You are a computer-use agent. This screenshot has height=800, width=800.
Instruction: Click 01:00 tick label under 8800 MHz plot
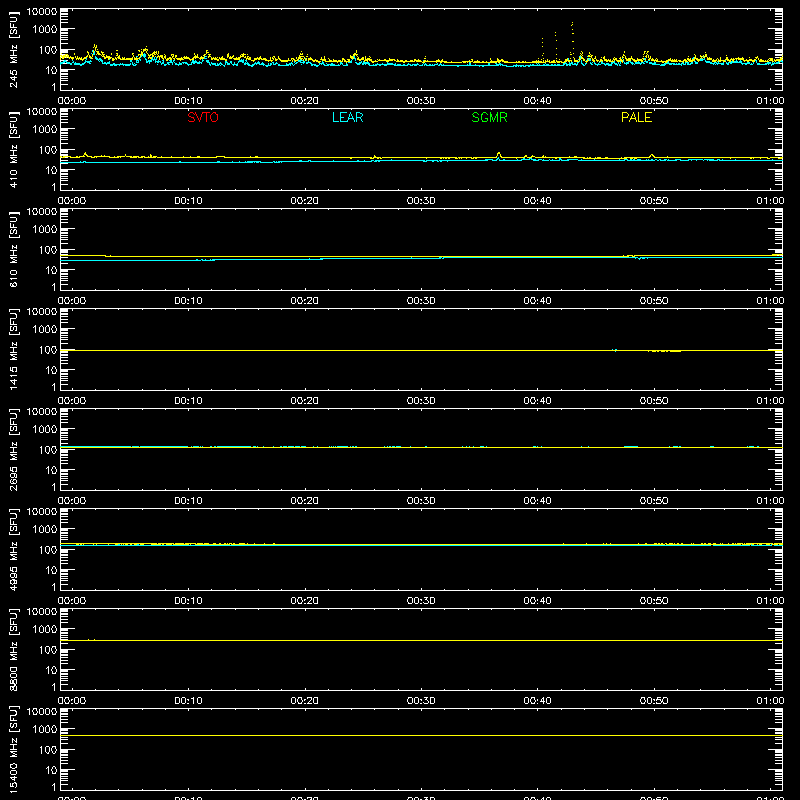[770, 701]
